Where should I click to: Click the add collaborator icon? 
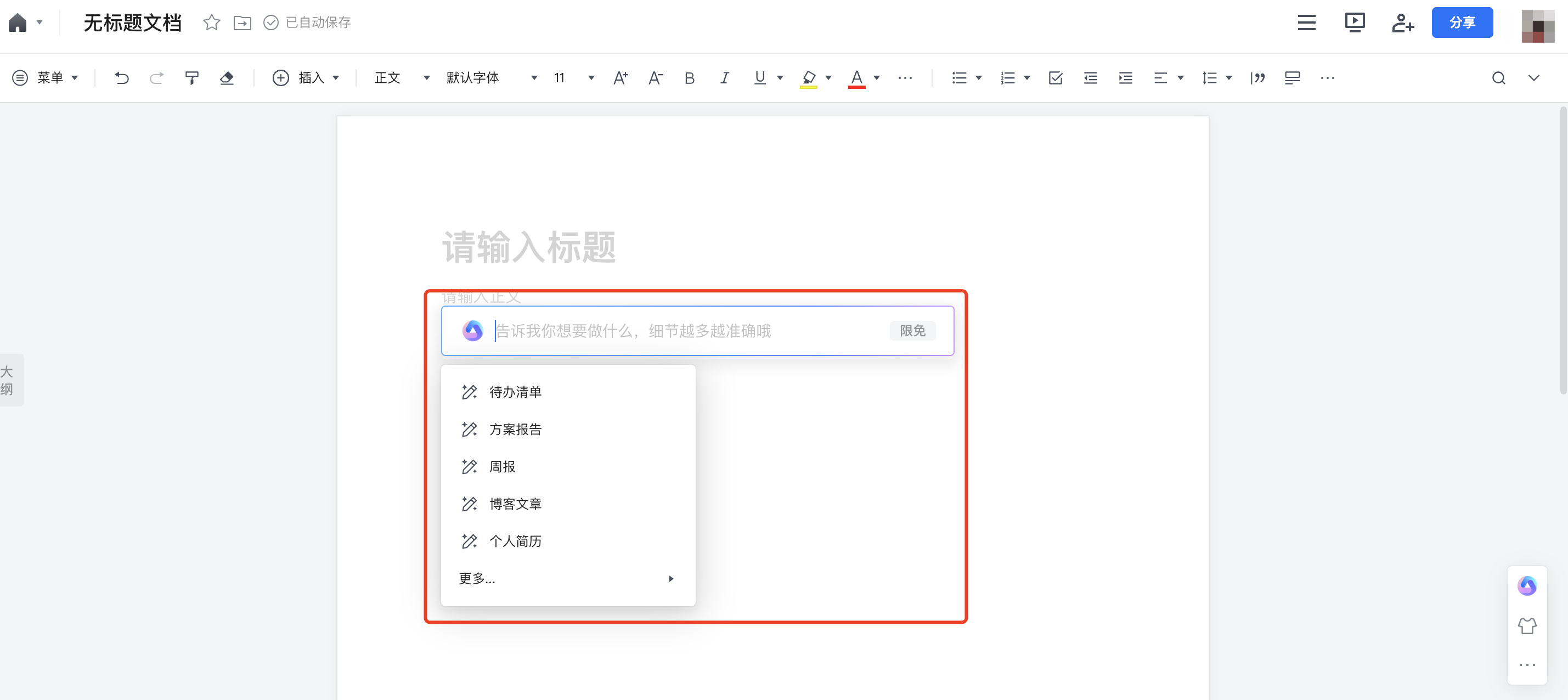pos(1402,22)
